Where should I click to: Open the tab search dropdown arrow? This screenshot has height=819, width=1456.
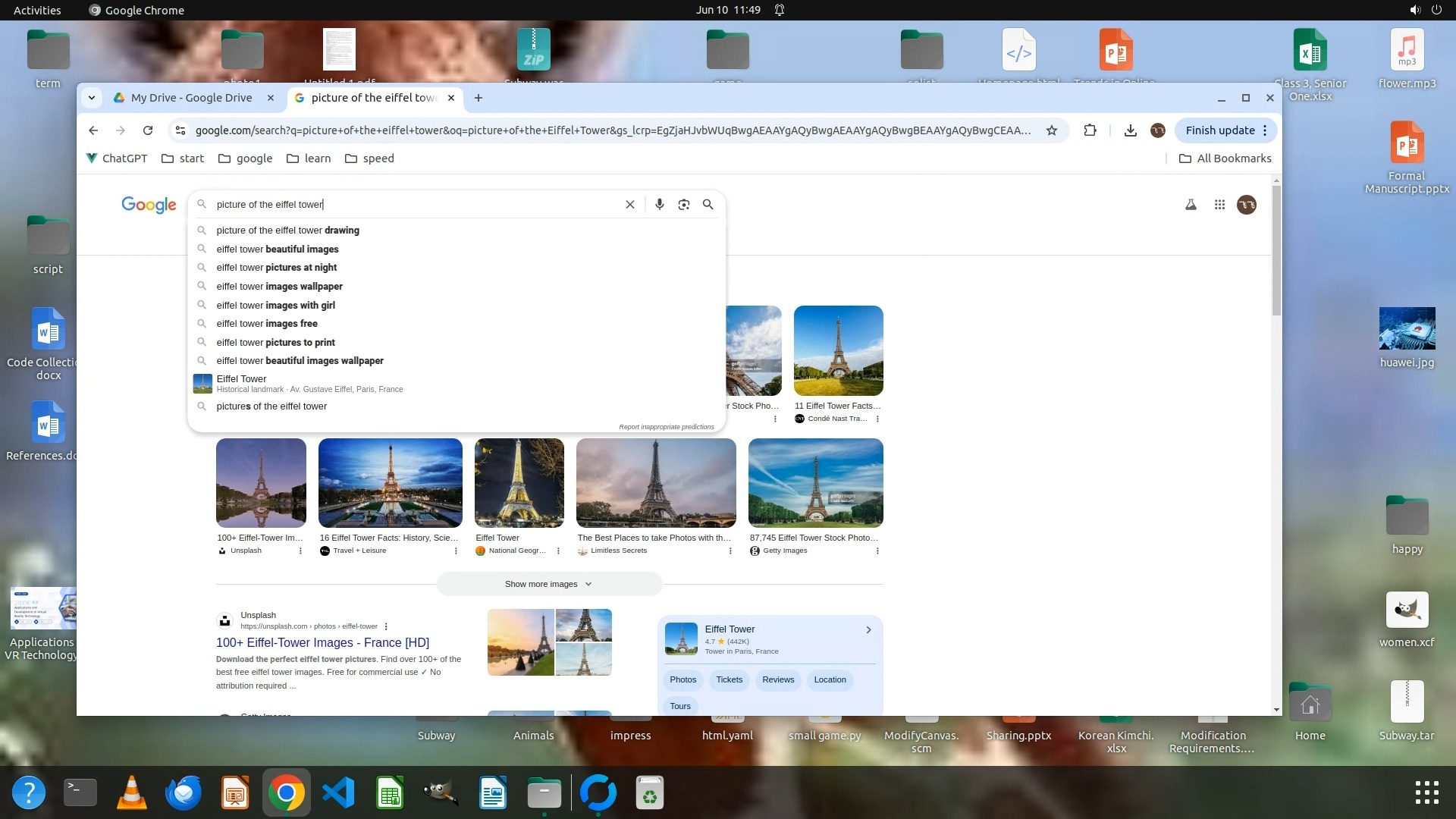[x=92, y=98]
